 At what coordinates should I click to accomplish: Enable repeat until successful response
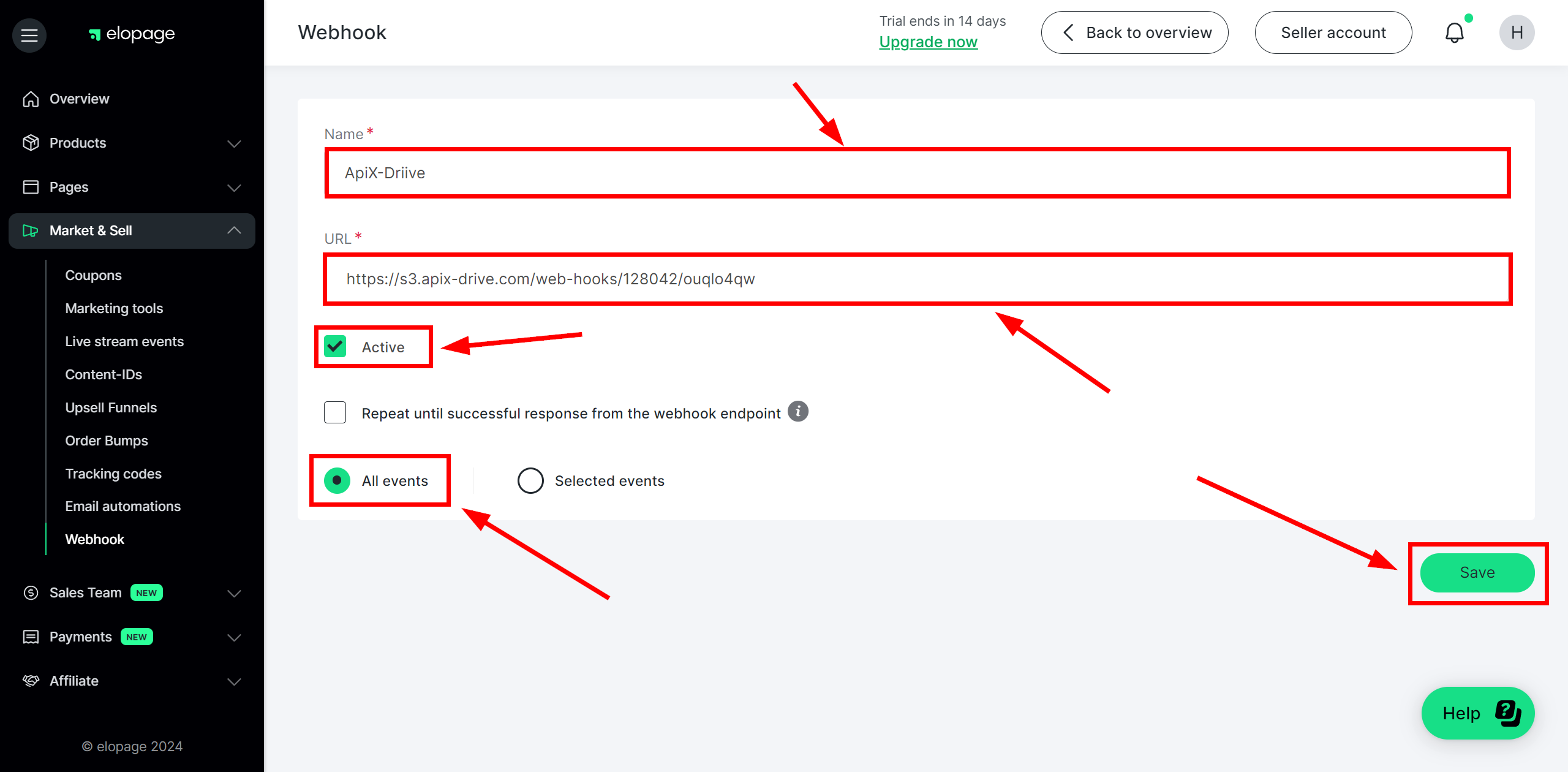334,412
